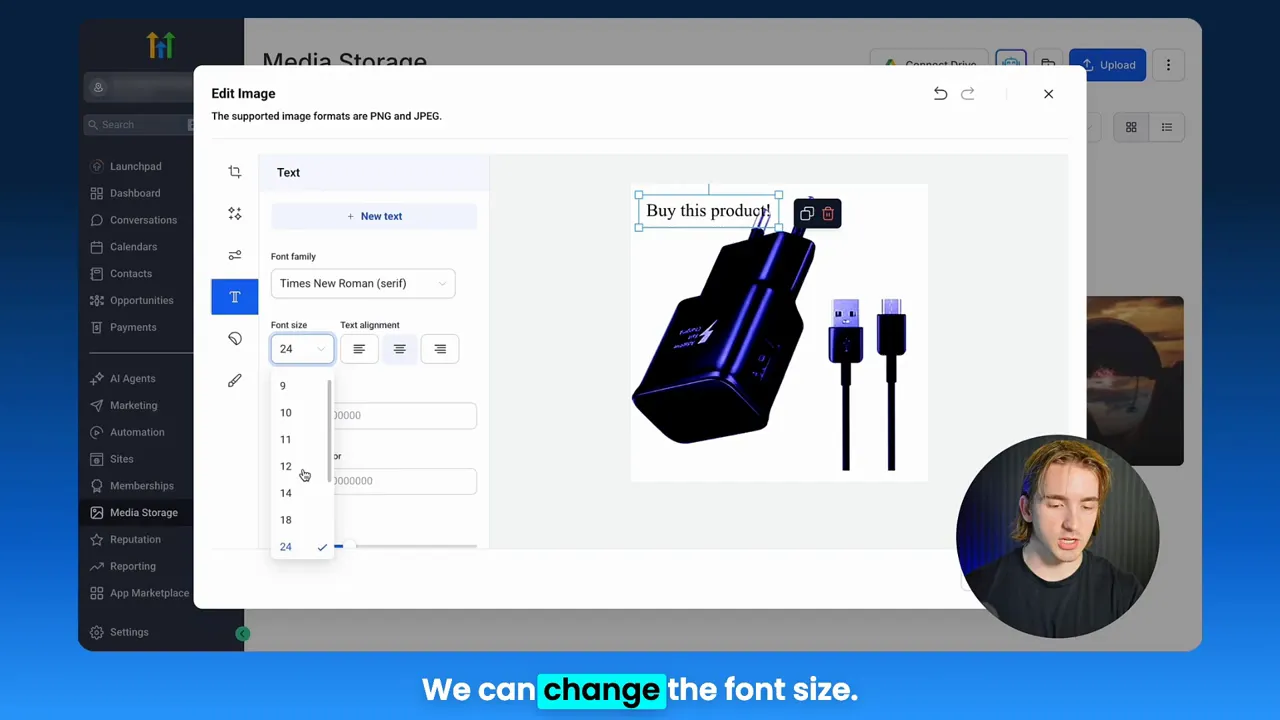Open Reputation in sidebar
Screen dimensions: 1280x720
(x=135, y=540)
